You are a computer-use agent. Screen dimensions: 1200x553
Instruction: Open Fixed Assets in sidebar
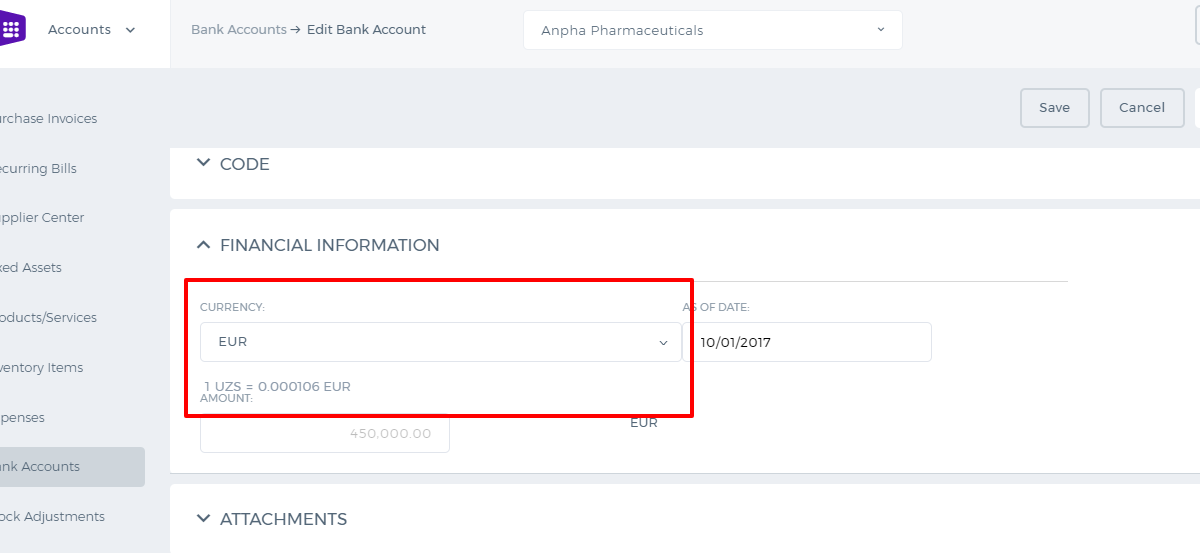pyautogui.click(x=30, y=267)
